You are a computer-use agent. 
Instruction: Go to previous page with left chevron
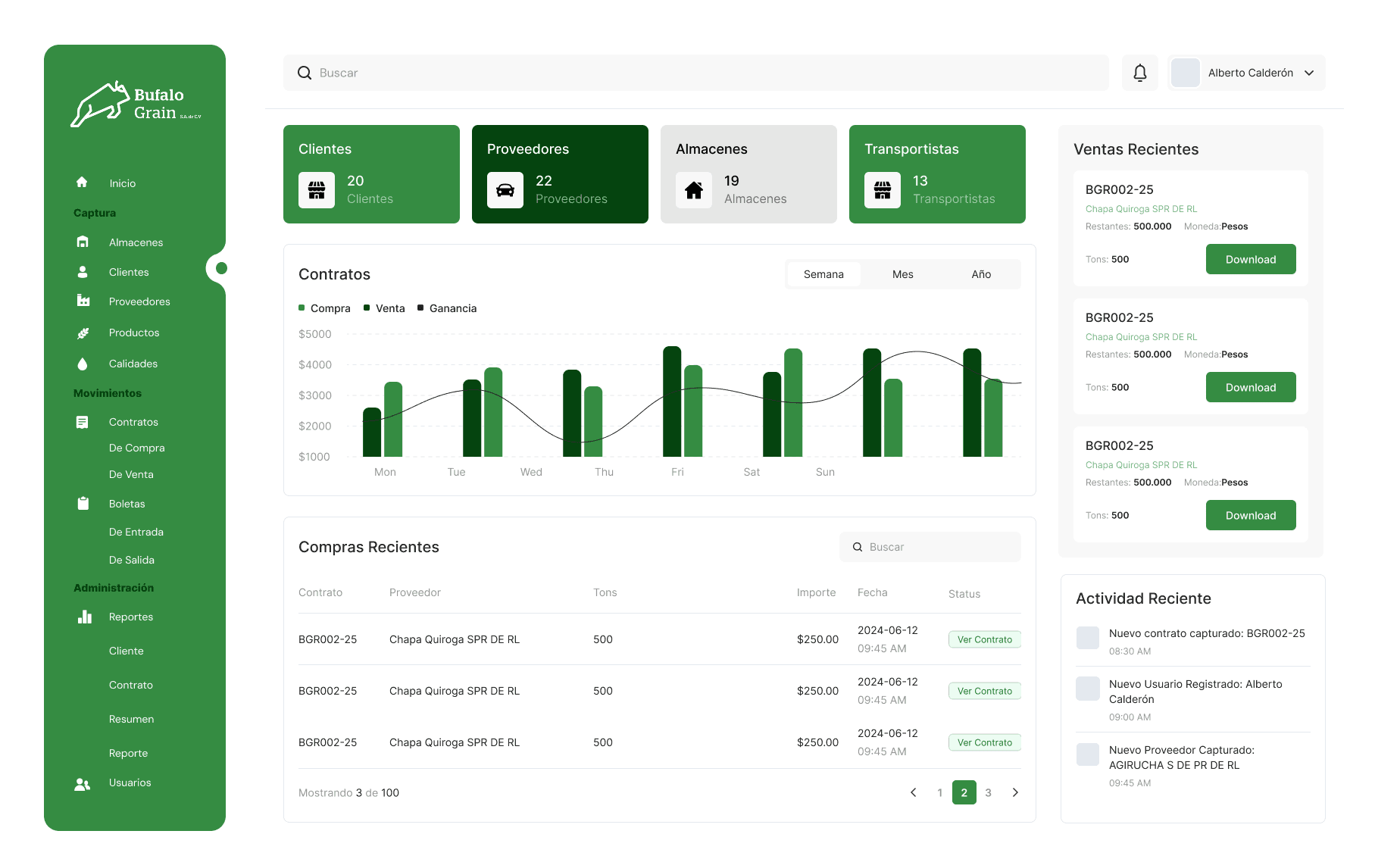coord(914,792)
